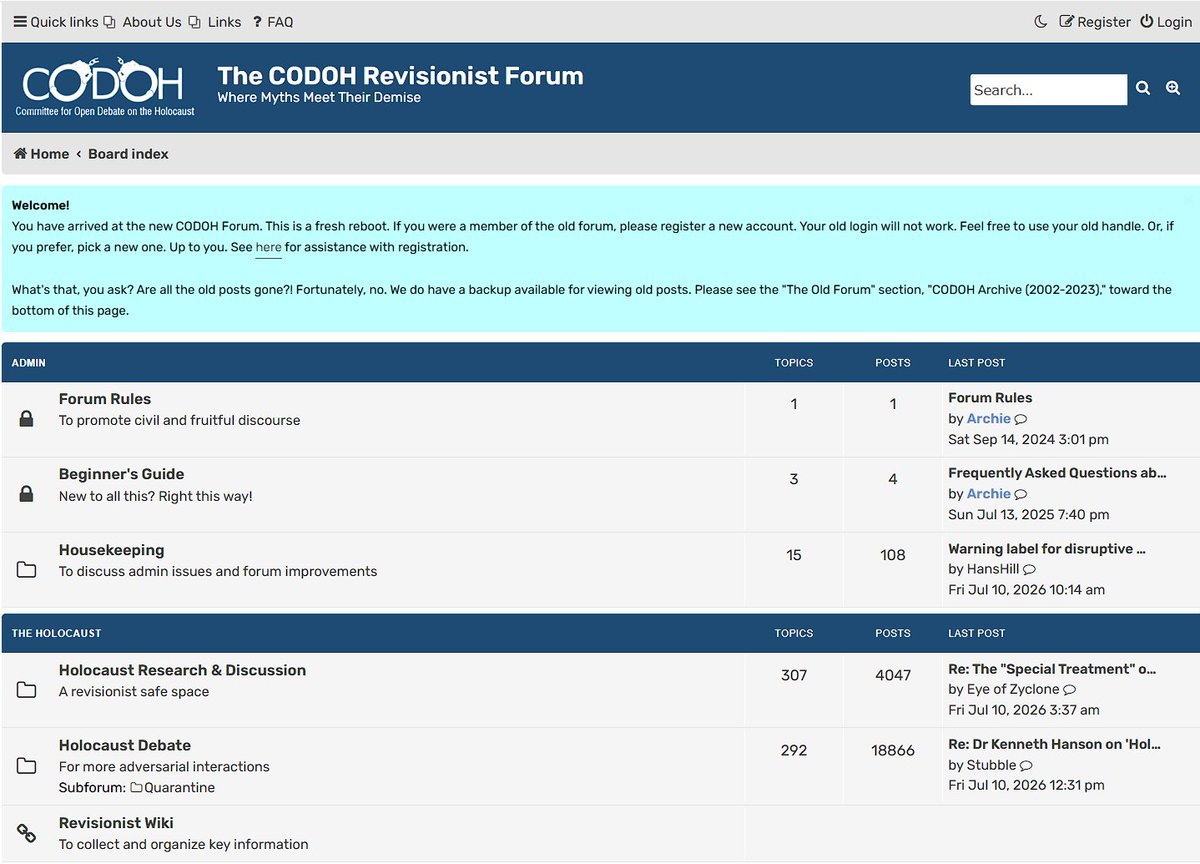This screenshot has width=1200, height=864.
Task: Click view-latest-post icon next to Eye of Zyclone
Action: point(1070,690)
